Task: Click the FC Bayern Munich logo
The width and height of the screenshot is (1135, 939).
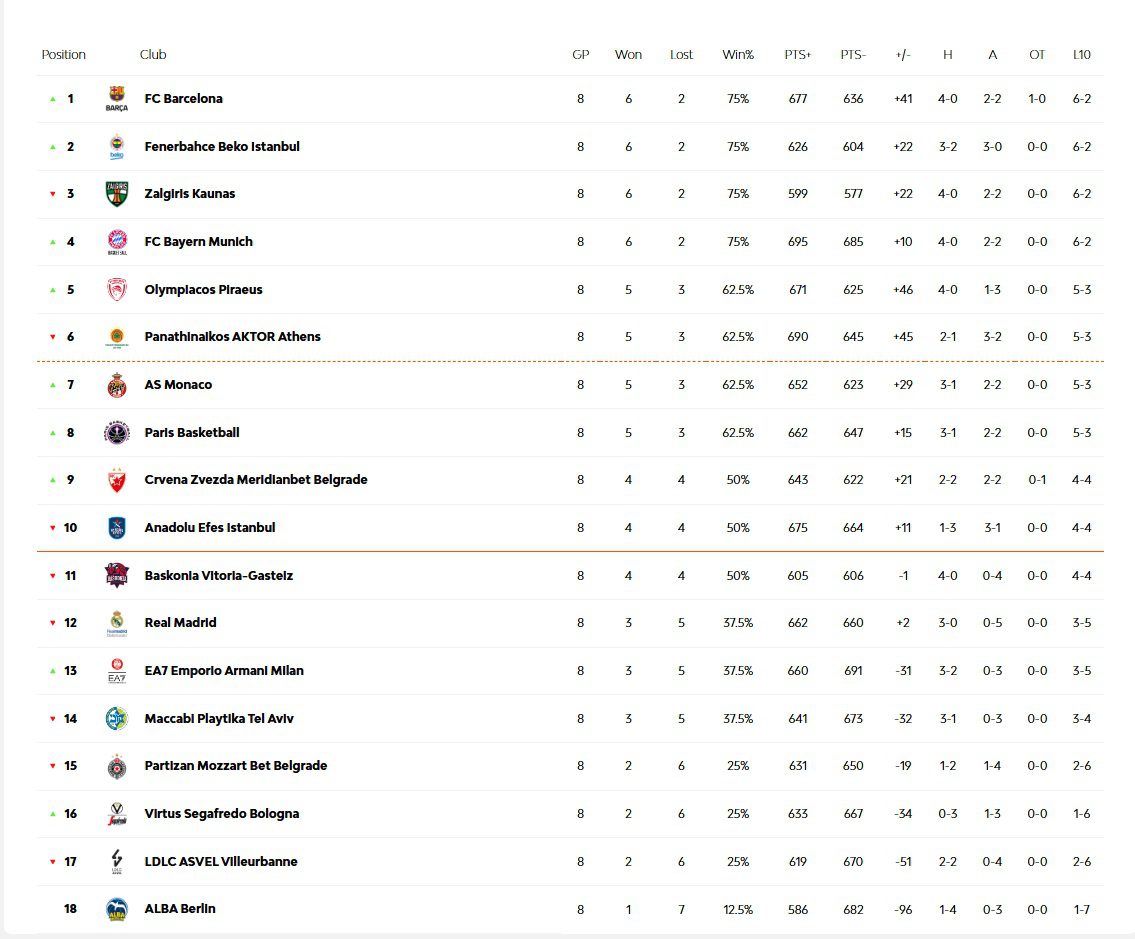Action: pos(117,242)
